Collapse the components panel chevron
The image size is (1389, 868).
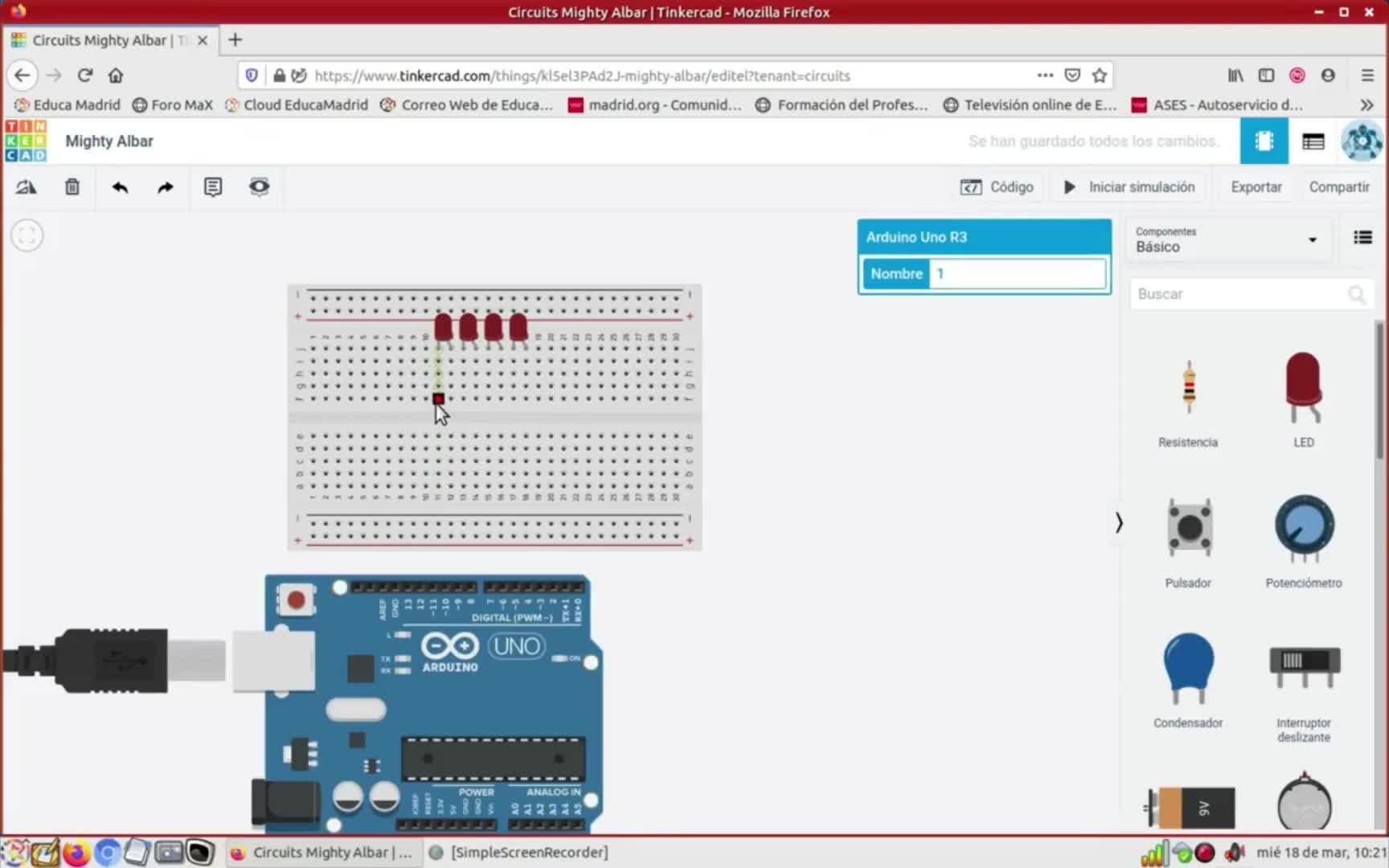point(1118,523)
